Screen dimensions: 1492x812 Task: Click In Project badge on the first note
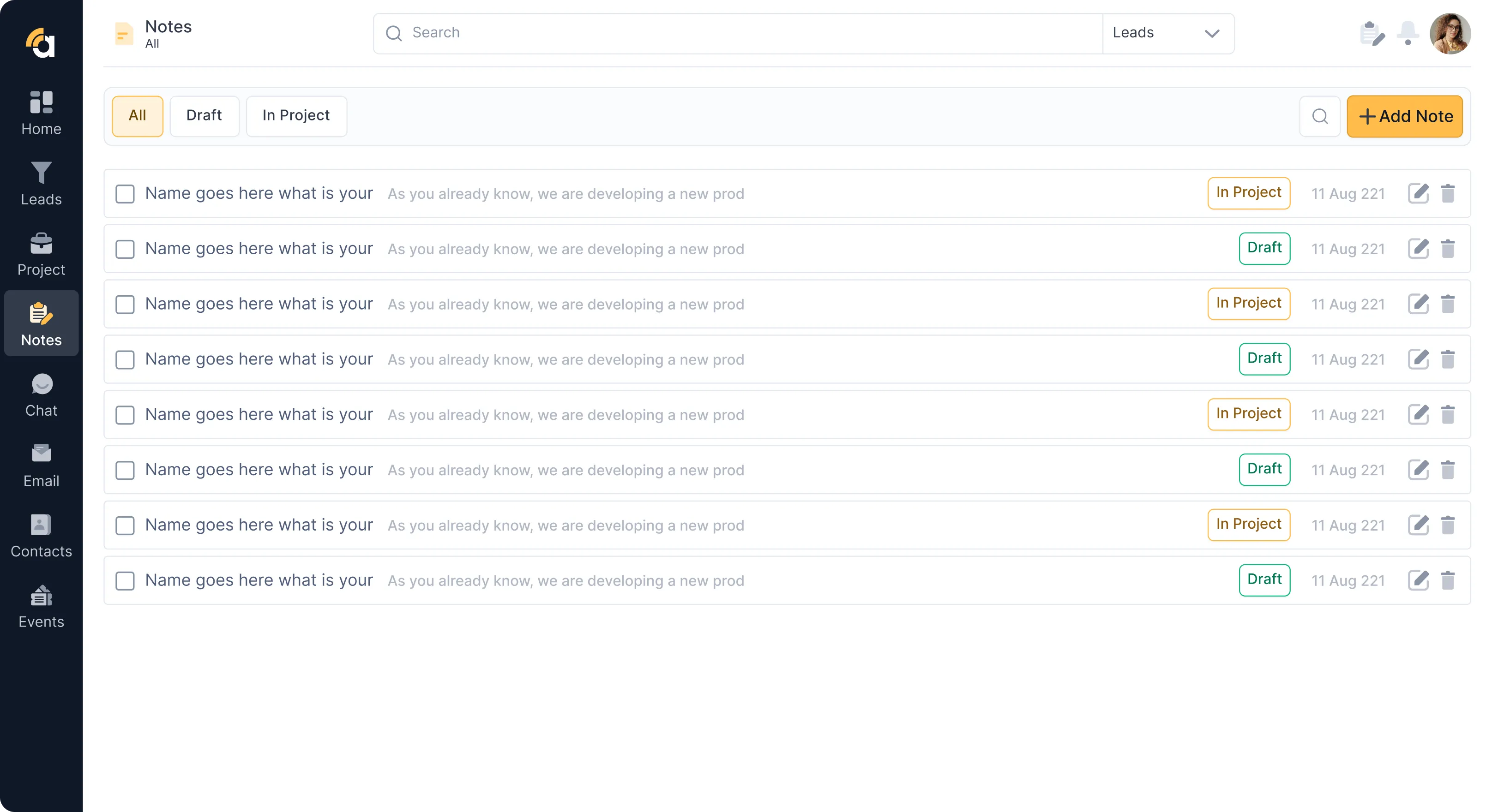pyautogui.click(x=1249, y=193)
